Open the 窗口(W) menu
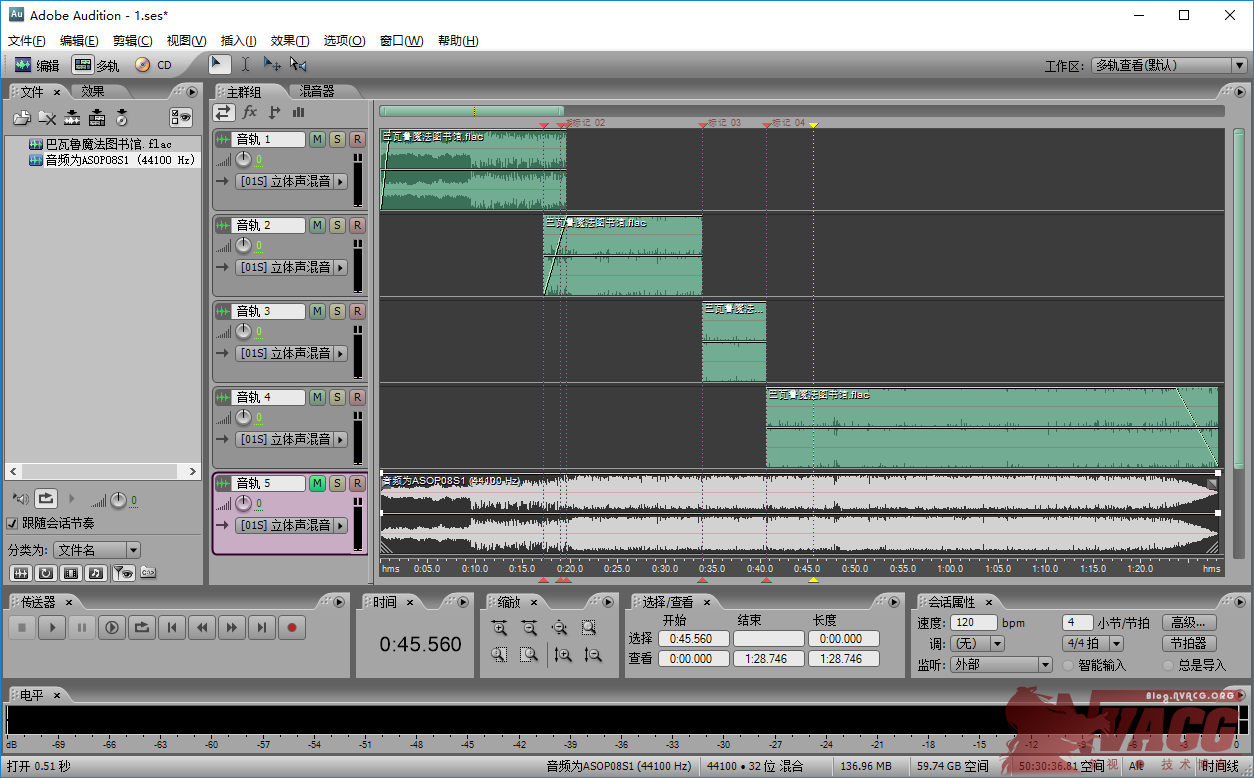 (401, 41)
